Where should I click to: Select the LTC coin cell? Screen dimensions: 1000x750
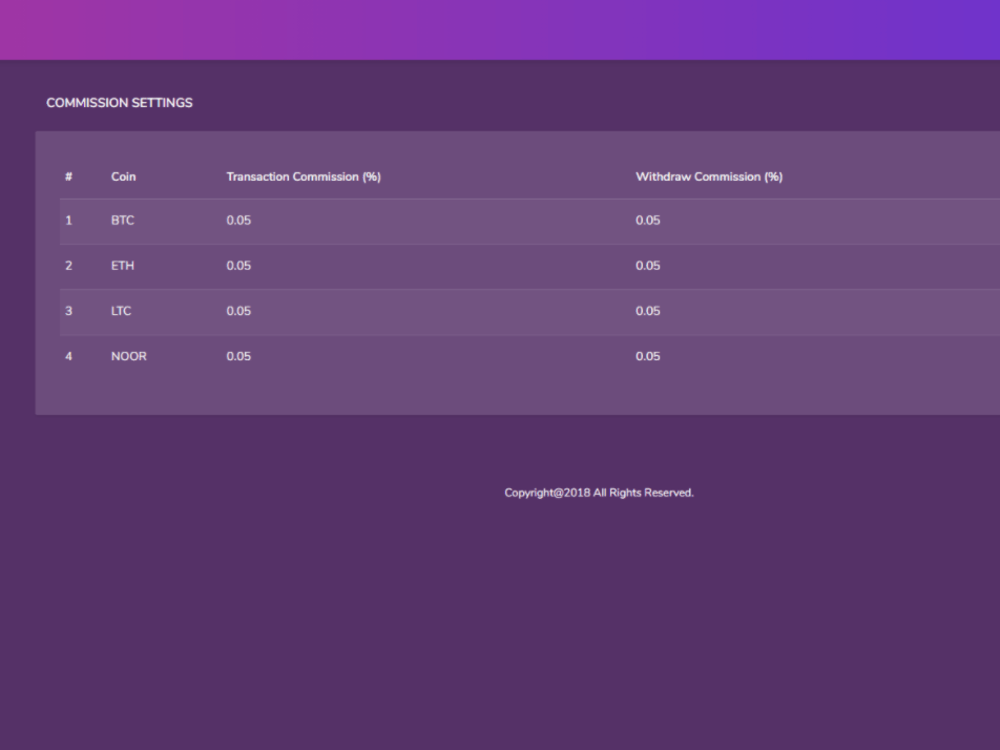(x=121, y=311)
